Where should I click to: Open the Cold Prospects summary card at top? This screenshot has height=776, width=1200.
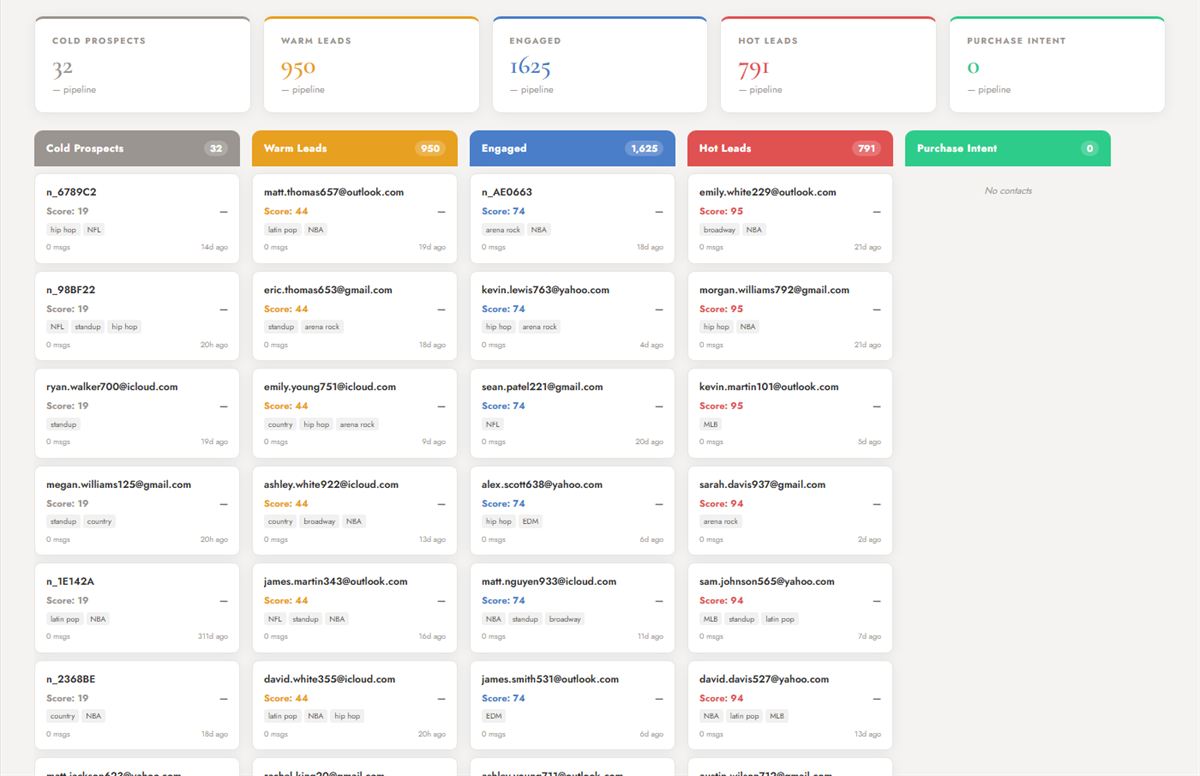pos(142,65)
